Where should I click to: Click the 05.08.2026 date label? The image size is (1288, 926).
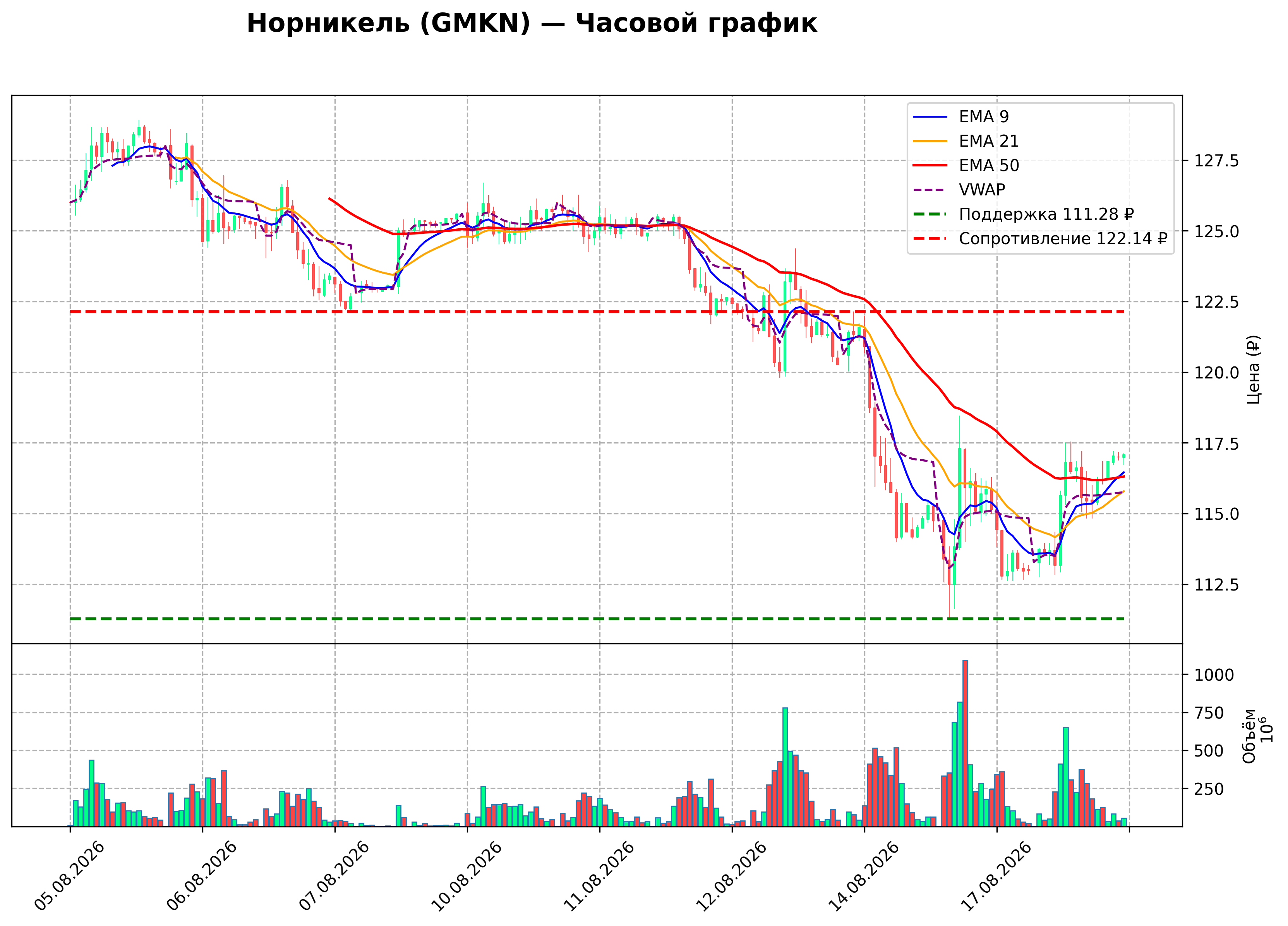click(x=69, y=876)
